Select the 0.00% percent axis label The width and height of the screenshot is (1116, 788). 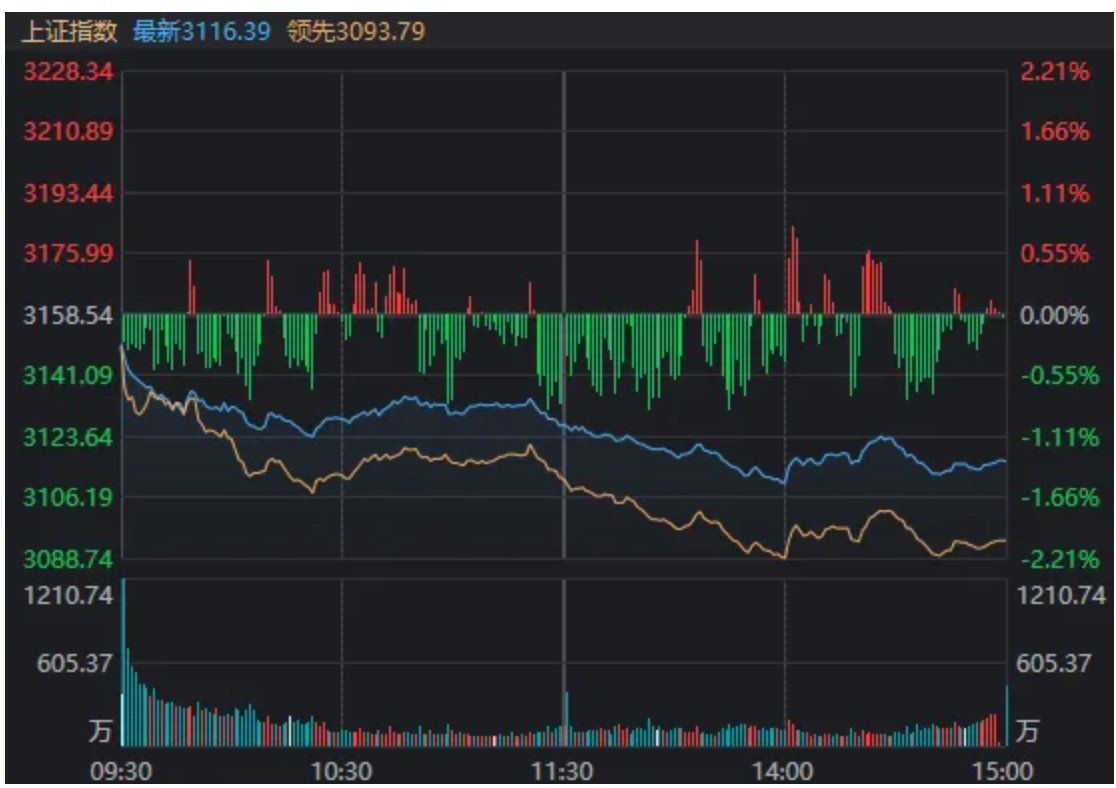1053,316
